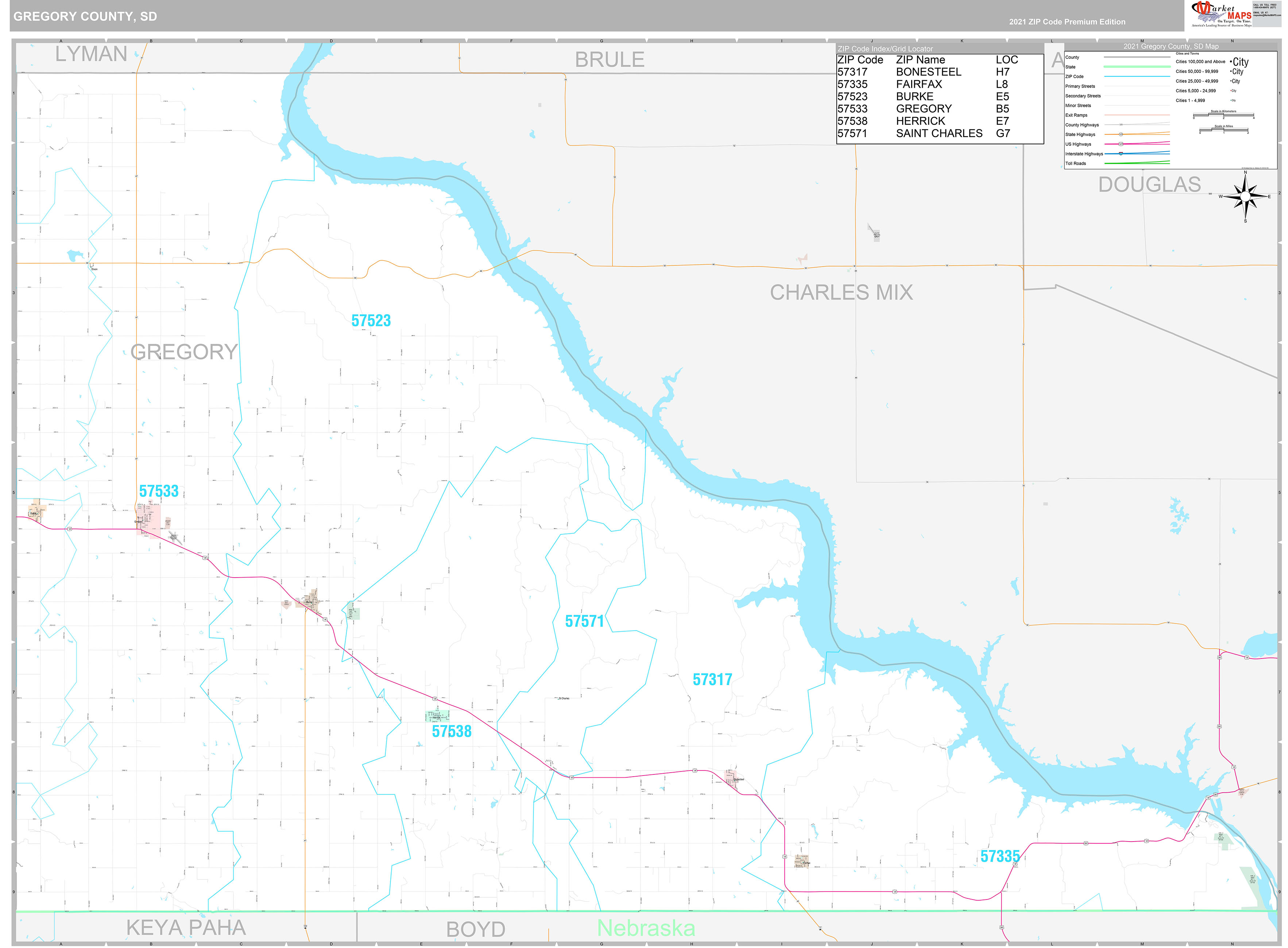This screenshot has height=948, width=1288.
Task: Click the Scale in Miles bar
Action: coord(1224,130)
